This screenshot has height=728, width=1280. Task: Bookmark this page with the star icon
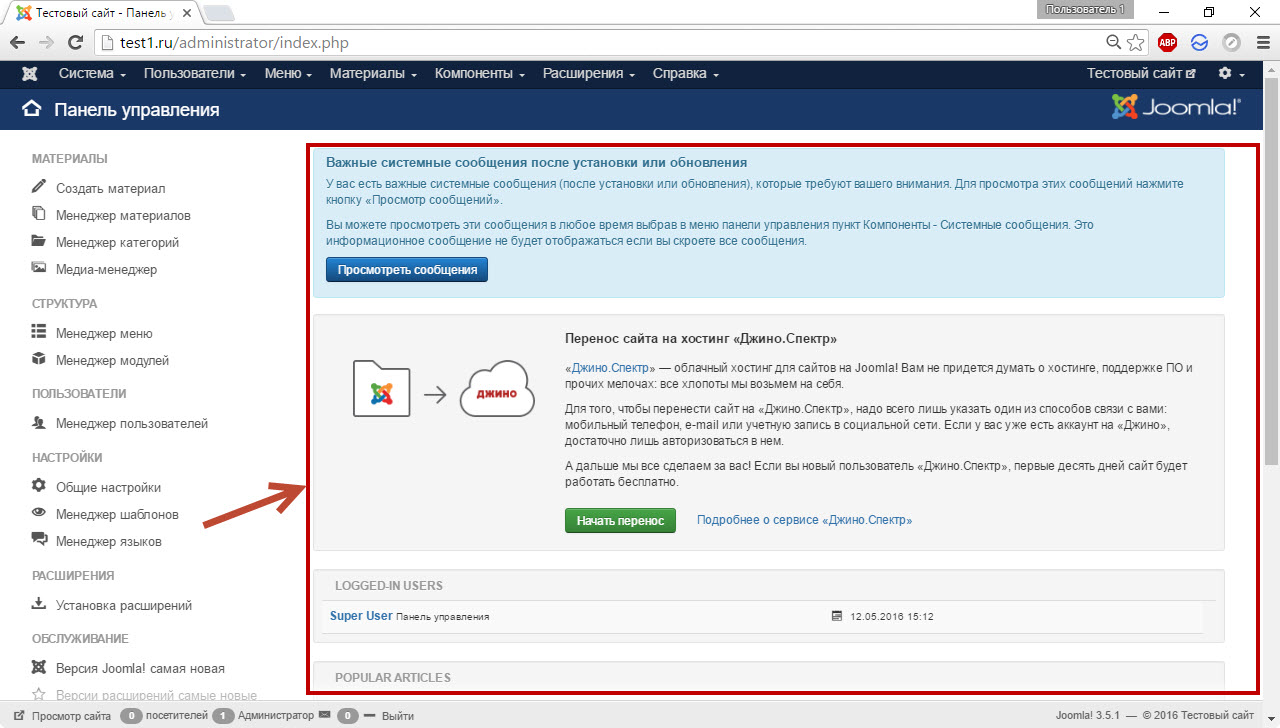point(1135,43)
